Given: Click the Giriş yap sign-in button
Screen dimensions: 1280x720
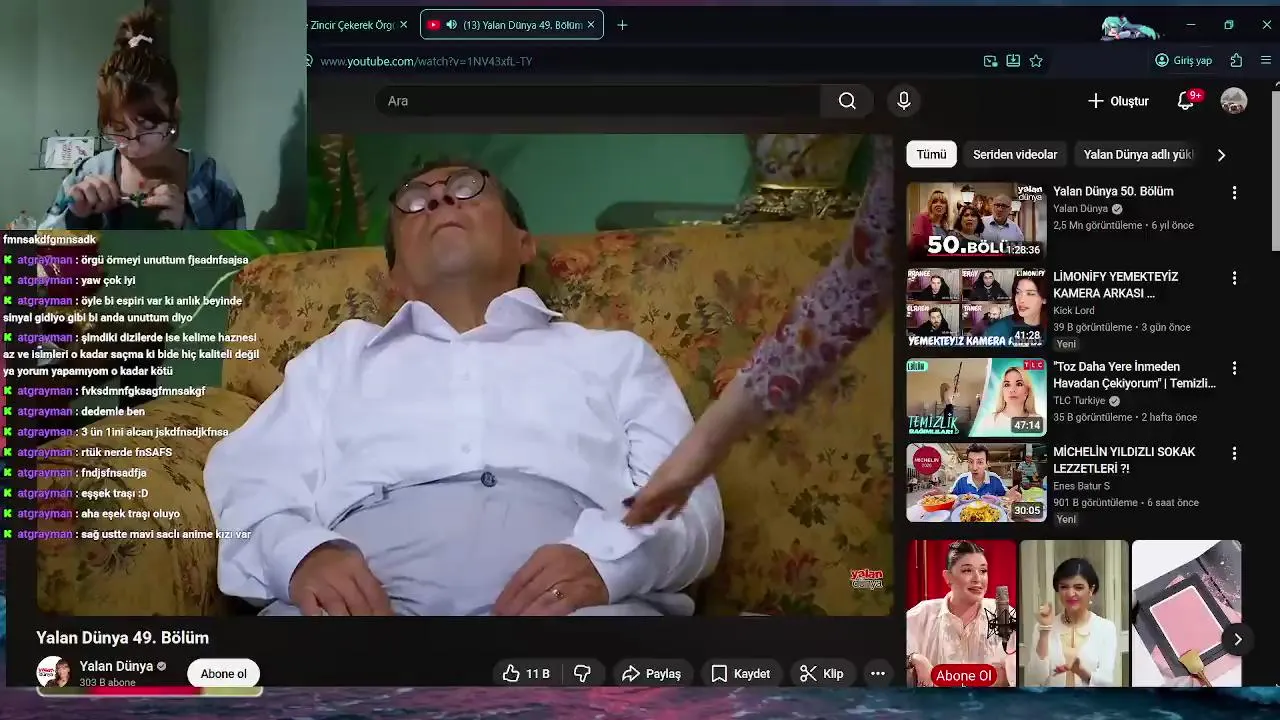Looking at the screenshot, I should 1183,61.
